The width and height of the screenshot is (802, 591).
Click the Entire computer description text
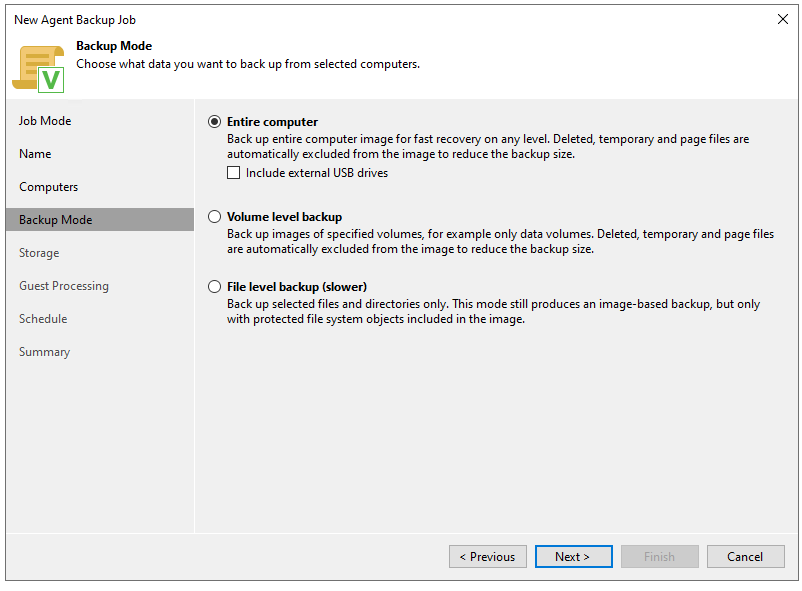[x=488, y=147]
